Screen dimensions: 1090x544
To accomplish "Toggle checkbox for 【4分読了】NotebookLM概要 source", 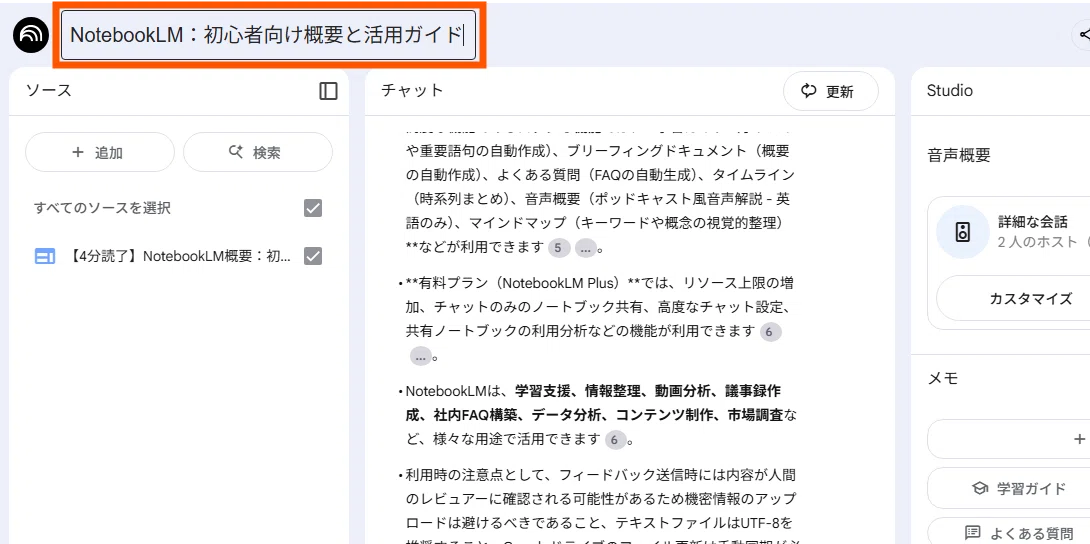I will pyautogui.click(x=313, y=256).
